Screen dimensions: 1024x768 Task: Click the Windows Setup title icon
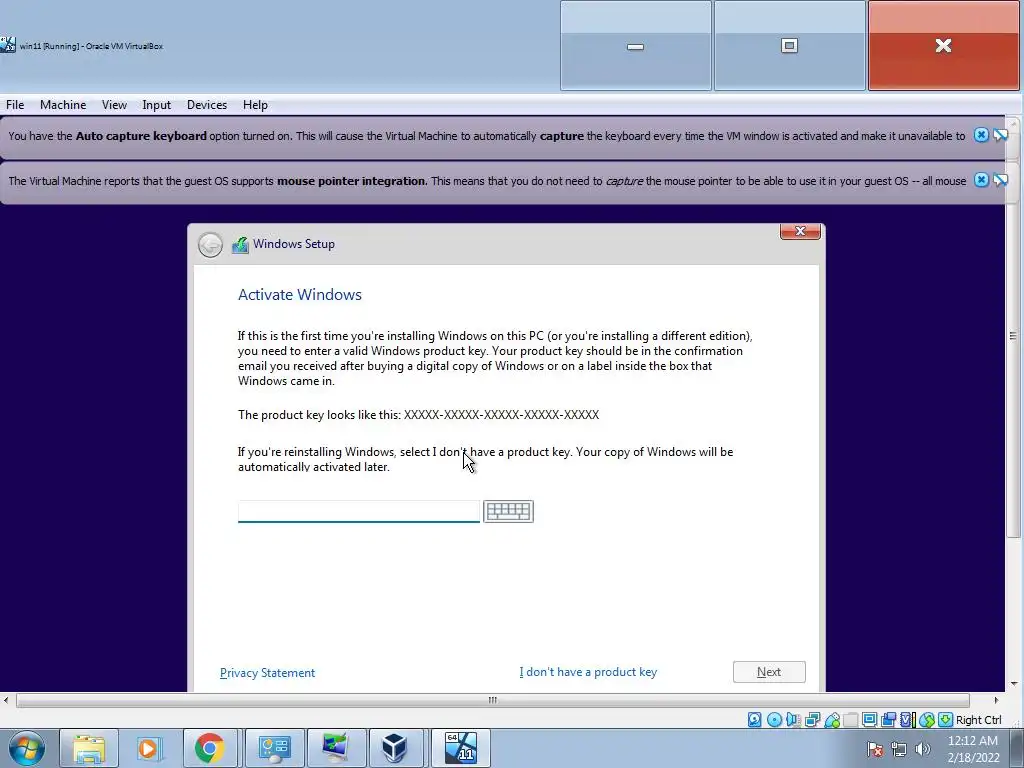240,245
